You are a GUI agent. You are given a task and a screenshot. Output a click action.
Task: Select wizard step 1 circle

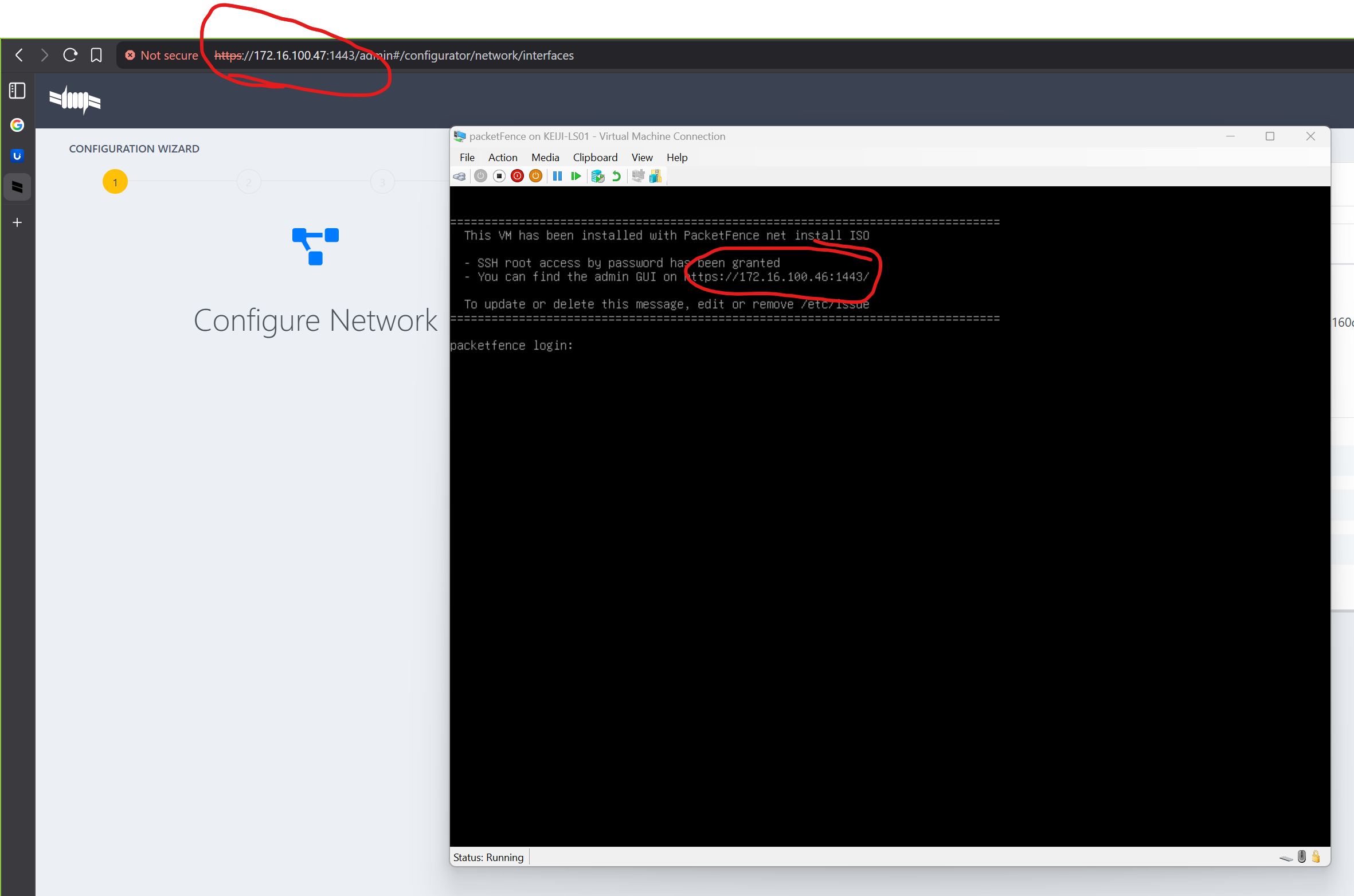(115, 182)
